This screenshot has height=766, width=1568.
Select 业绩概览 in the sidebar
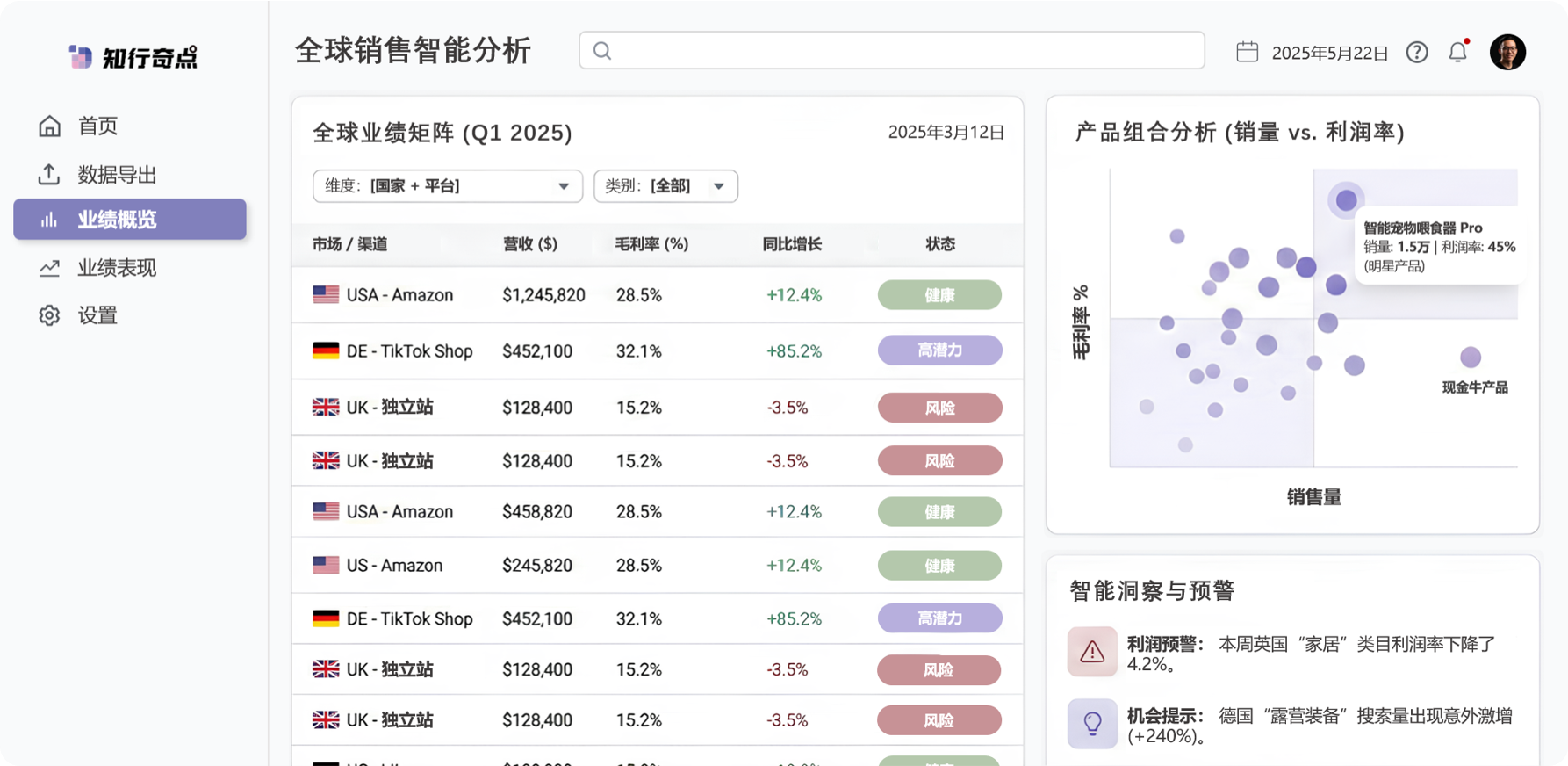click(130, 220)
